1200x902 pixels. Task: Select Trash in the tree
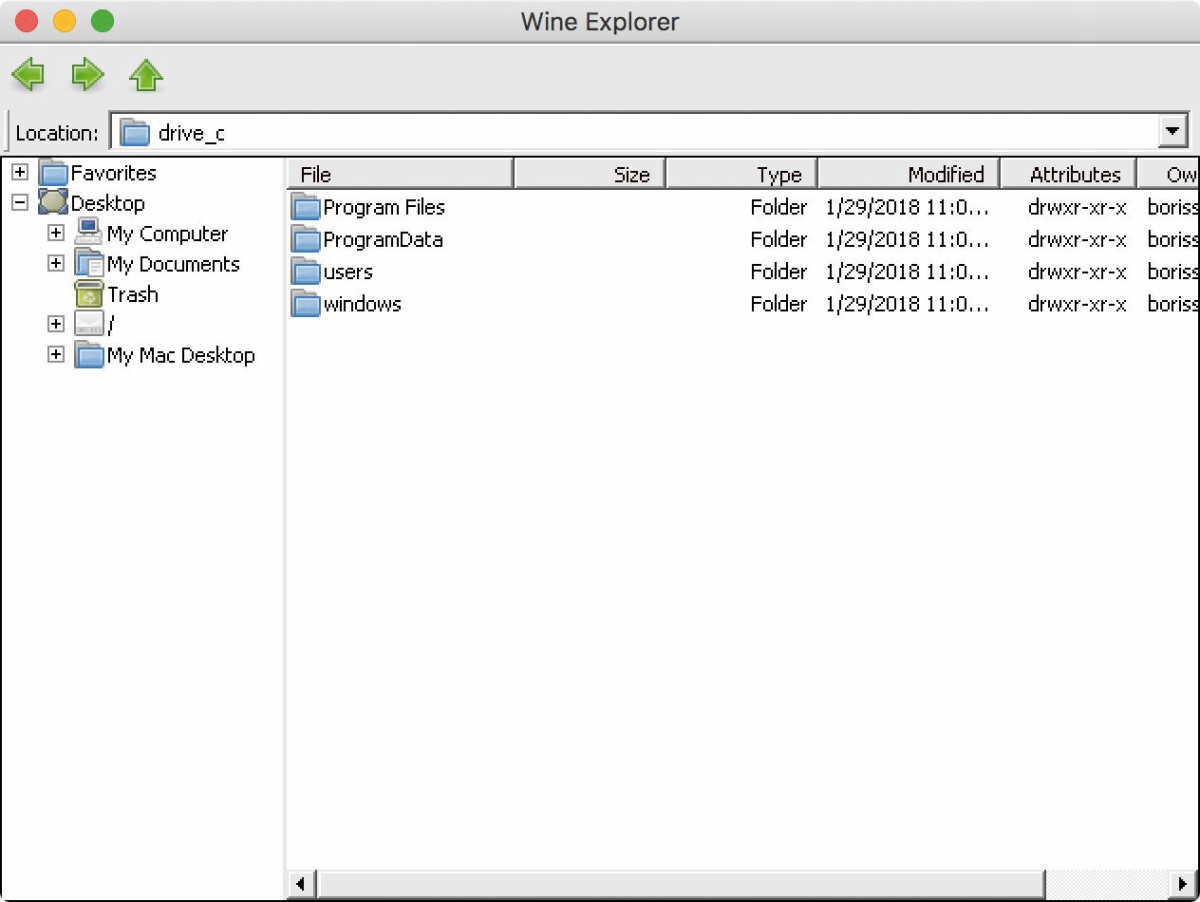coord(133,294)
